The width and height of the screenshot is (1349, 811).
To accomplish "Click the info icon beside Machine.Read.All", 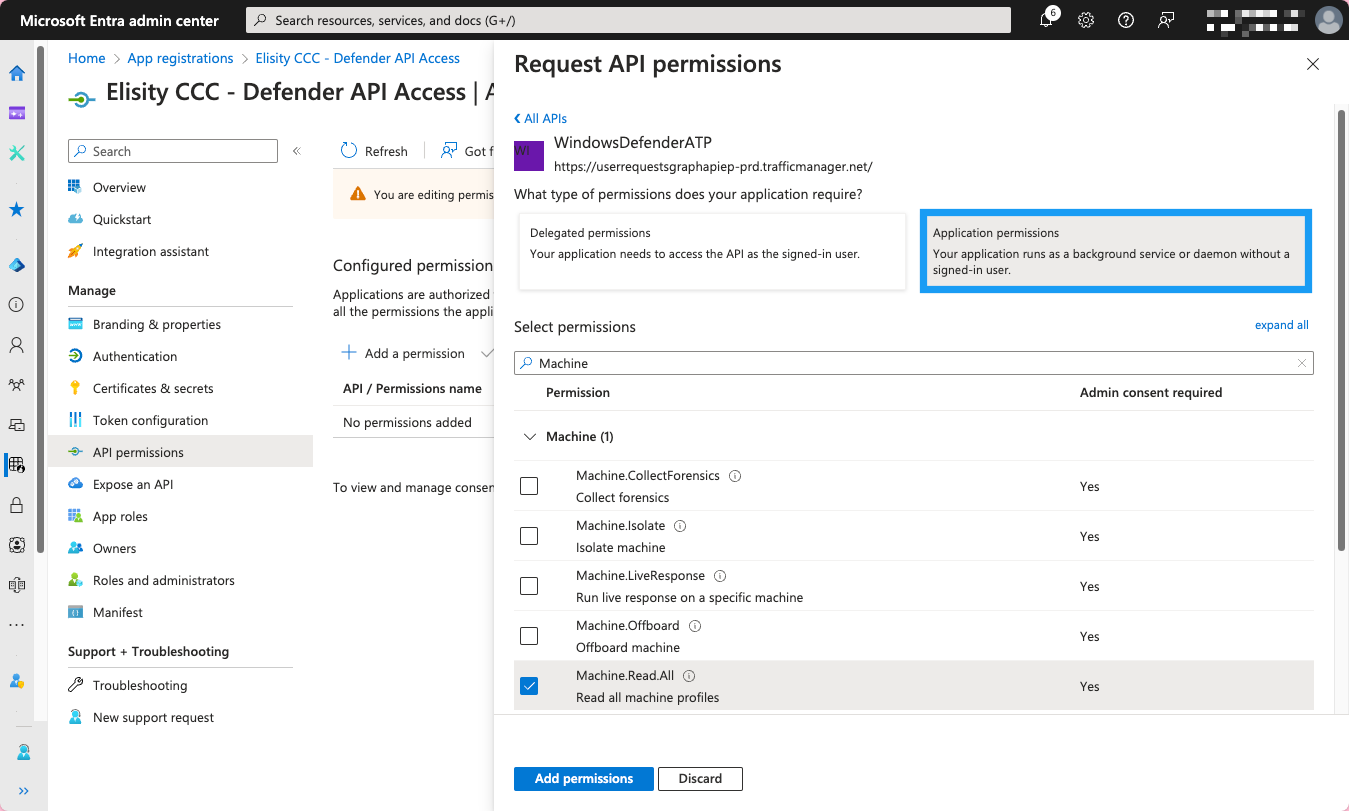I will 689,676.
